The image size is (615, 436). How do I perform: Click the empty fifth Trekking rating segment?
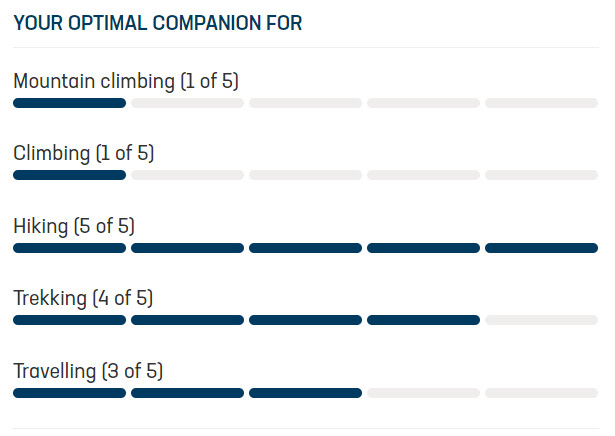[541, 320]
